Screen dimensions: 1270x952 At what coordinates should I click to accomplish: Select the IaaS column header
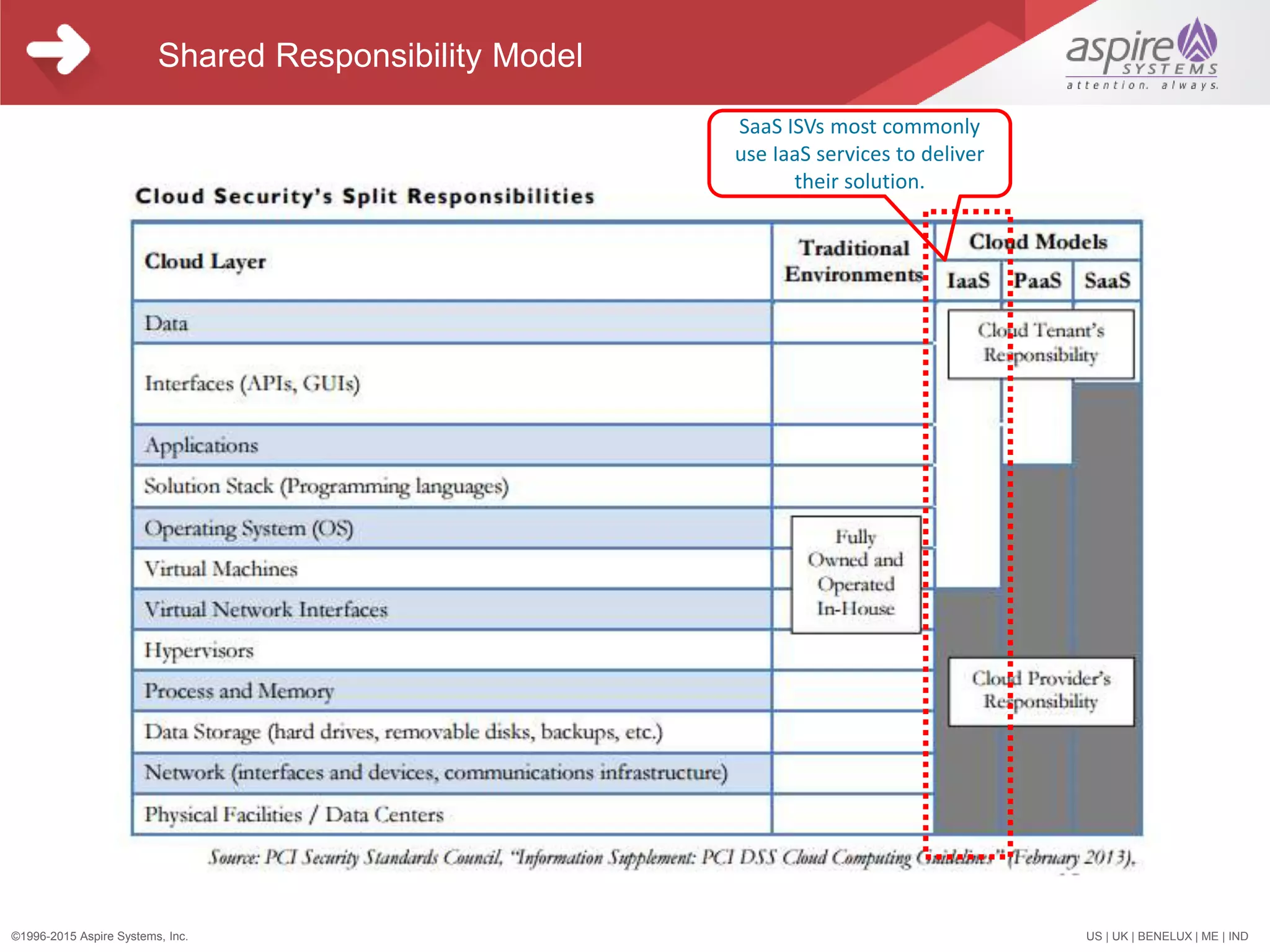pos(967,281)
